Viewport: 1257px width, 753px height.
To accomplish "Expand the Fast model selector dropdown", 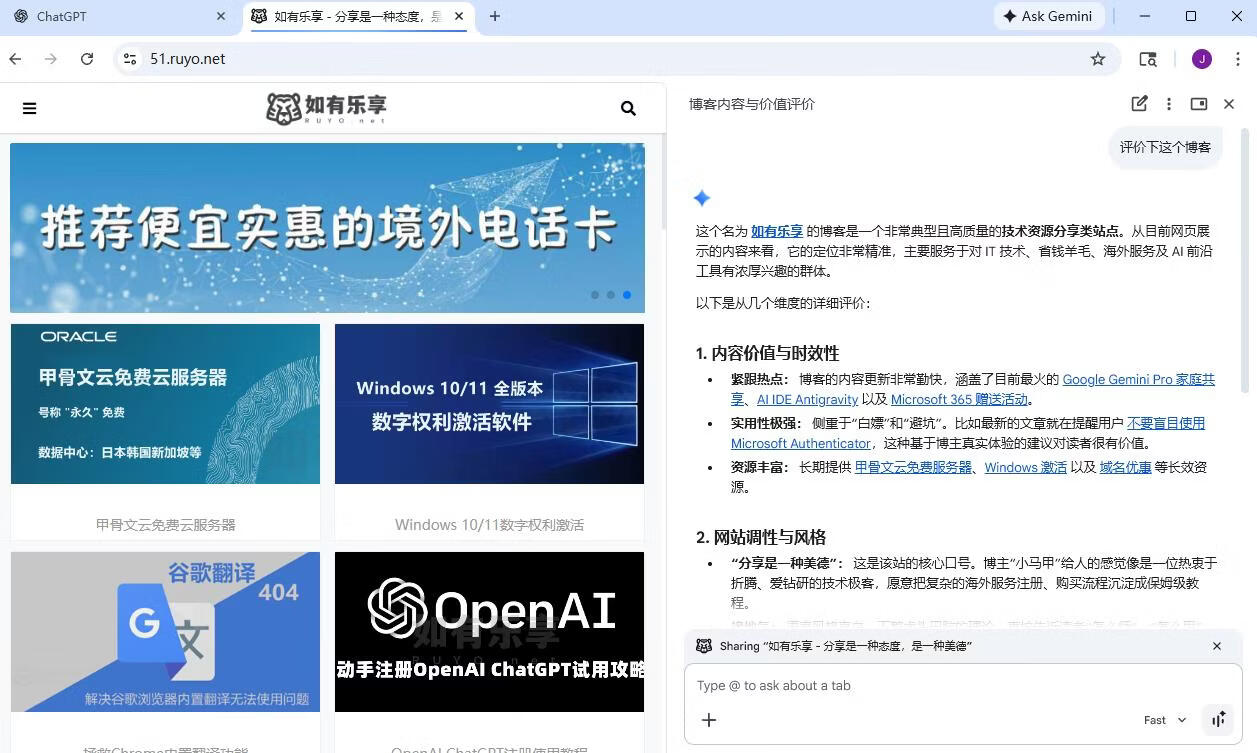I will click(x=1165, y=720).
